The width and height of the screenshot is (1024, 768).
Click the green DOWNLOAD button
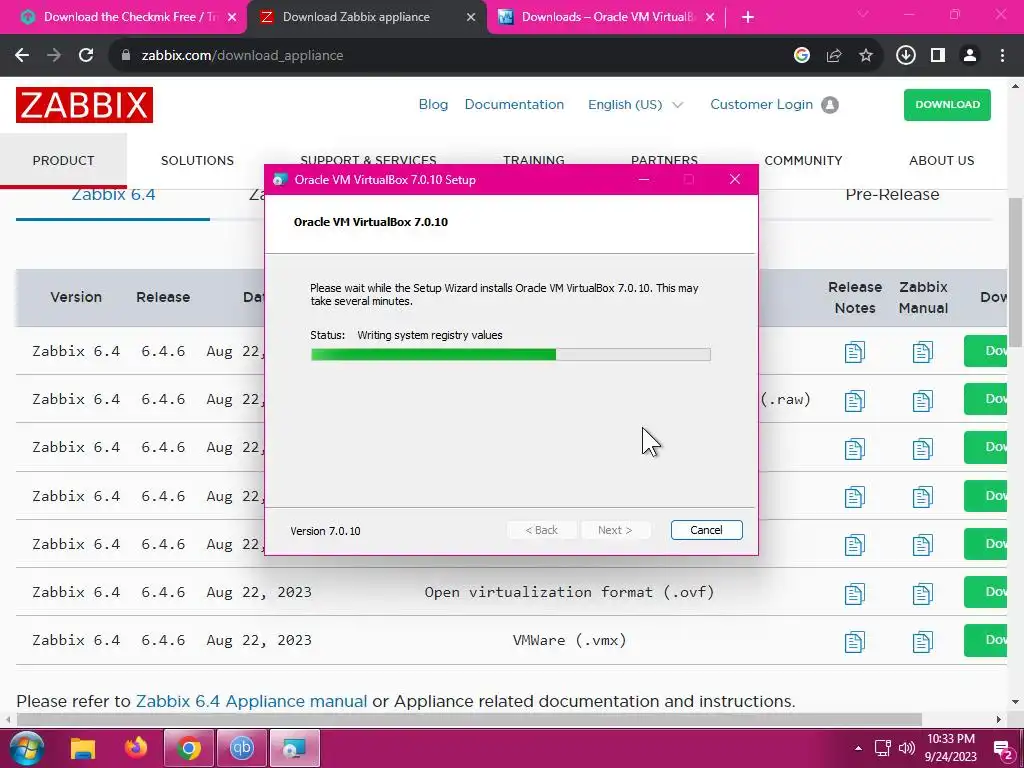coord(947,104)
